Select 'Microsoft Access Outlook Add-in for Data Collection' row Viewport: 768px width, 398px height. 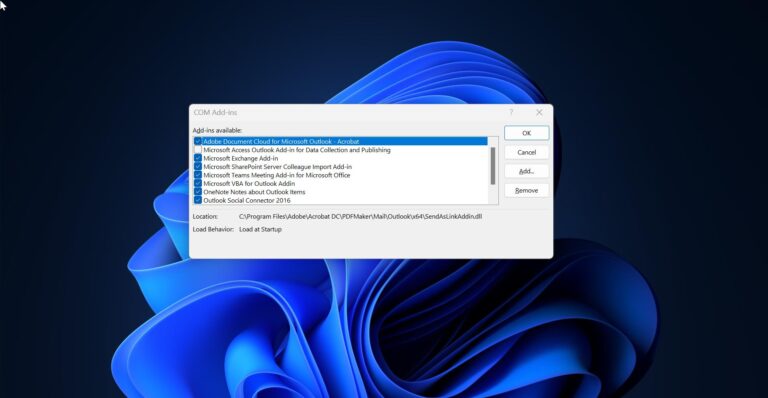coord(297,150)
